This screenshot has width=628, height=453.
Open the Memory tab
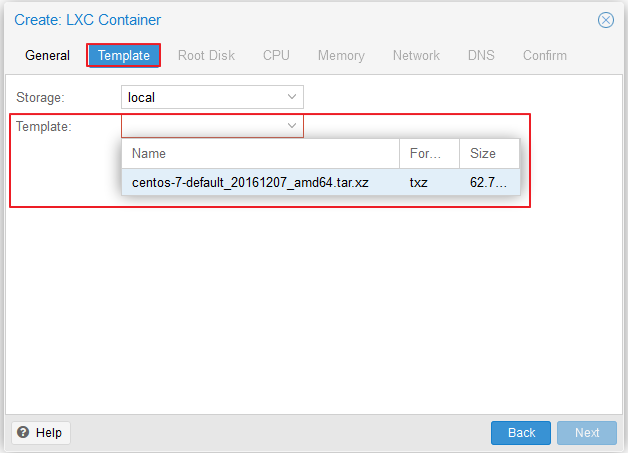[x=341, y=55]
